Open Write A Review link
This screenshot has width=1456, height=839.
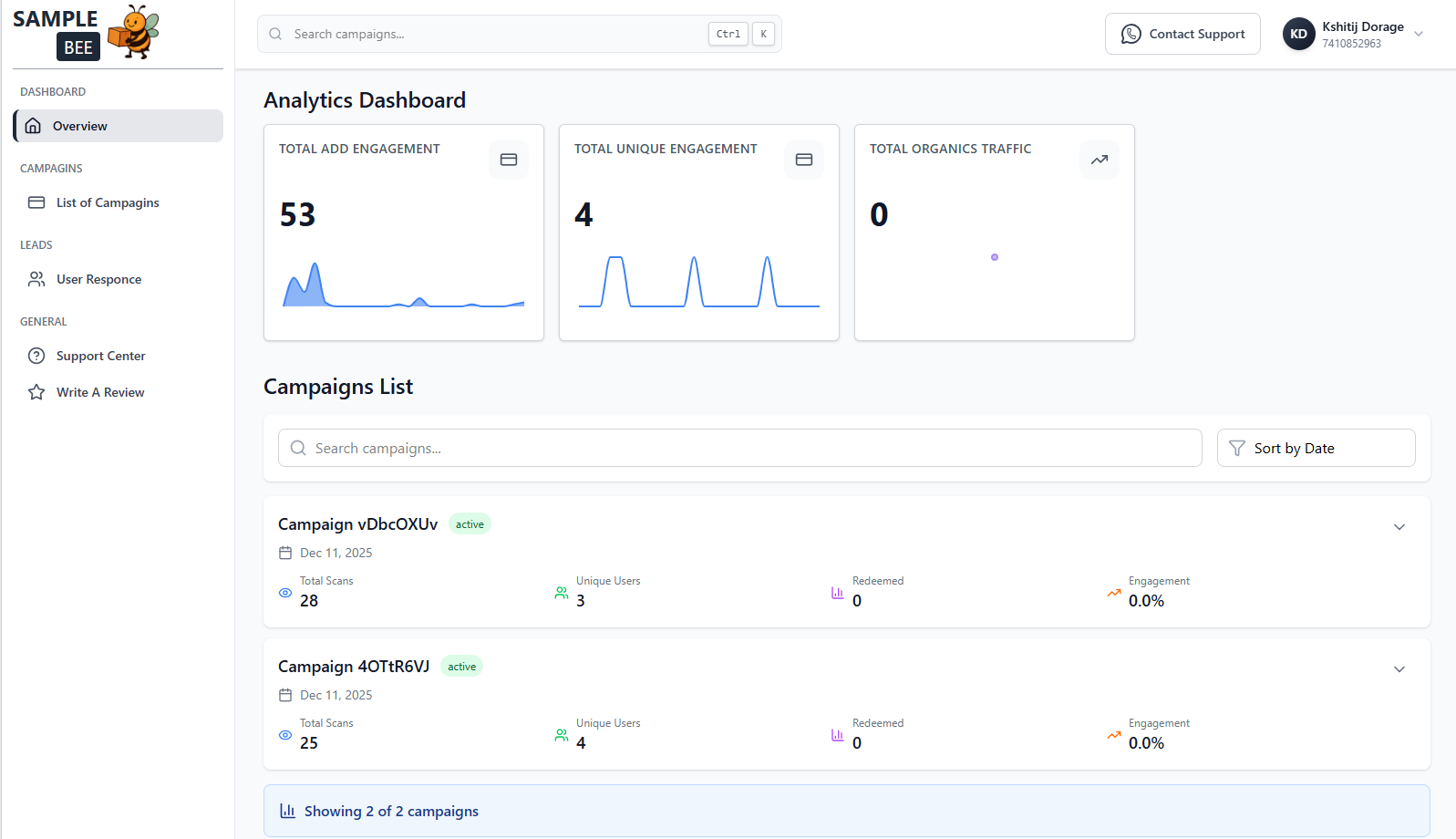pyautogui.click(x=100, y=392)
